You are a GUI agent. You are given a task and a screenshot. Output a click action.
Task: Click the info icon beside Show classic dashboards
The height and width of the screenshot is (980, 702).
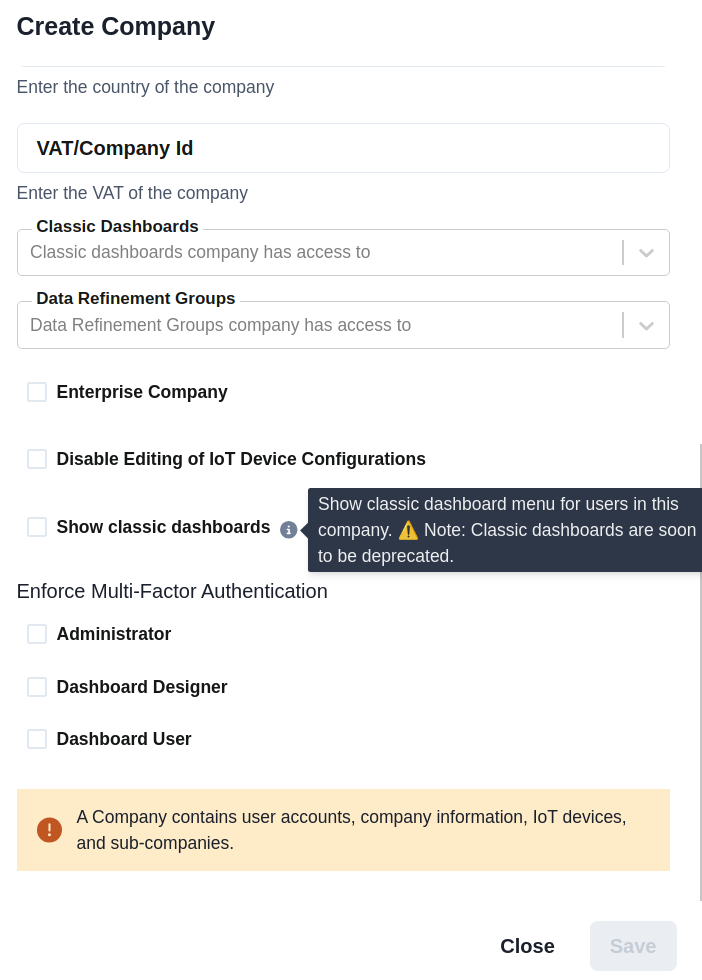289,529
